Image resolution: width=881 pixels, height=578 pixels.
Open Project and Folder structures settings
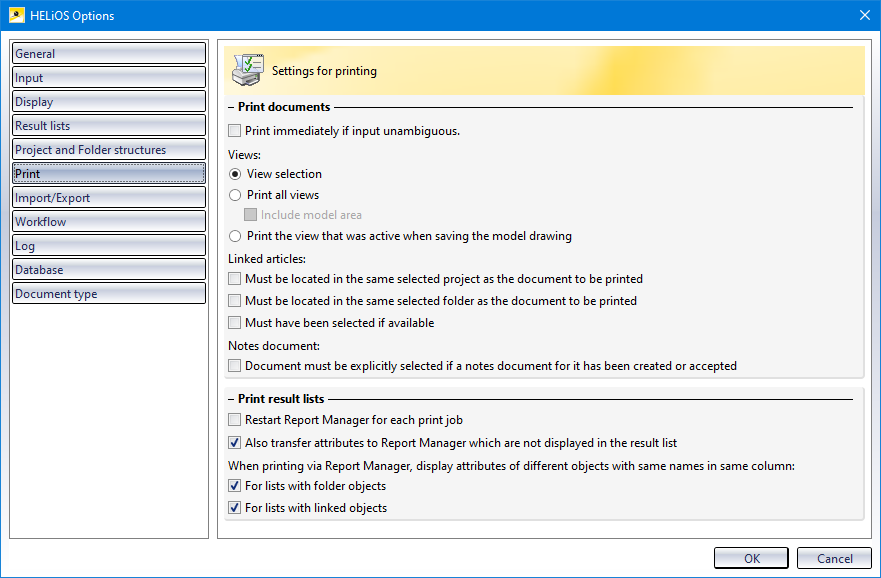109,149
